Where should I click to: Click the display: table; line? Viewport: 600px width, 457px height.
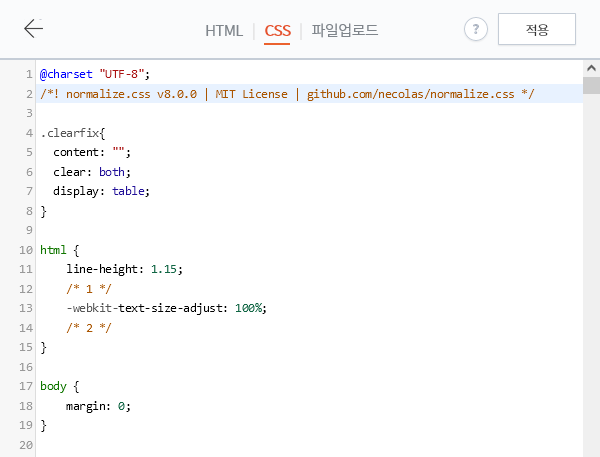[x=101, y=191]
